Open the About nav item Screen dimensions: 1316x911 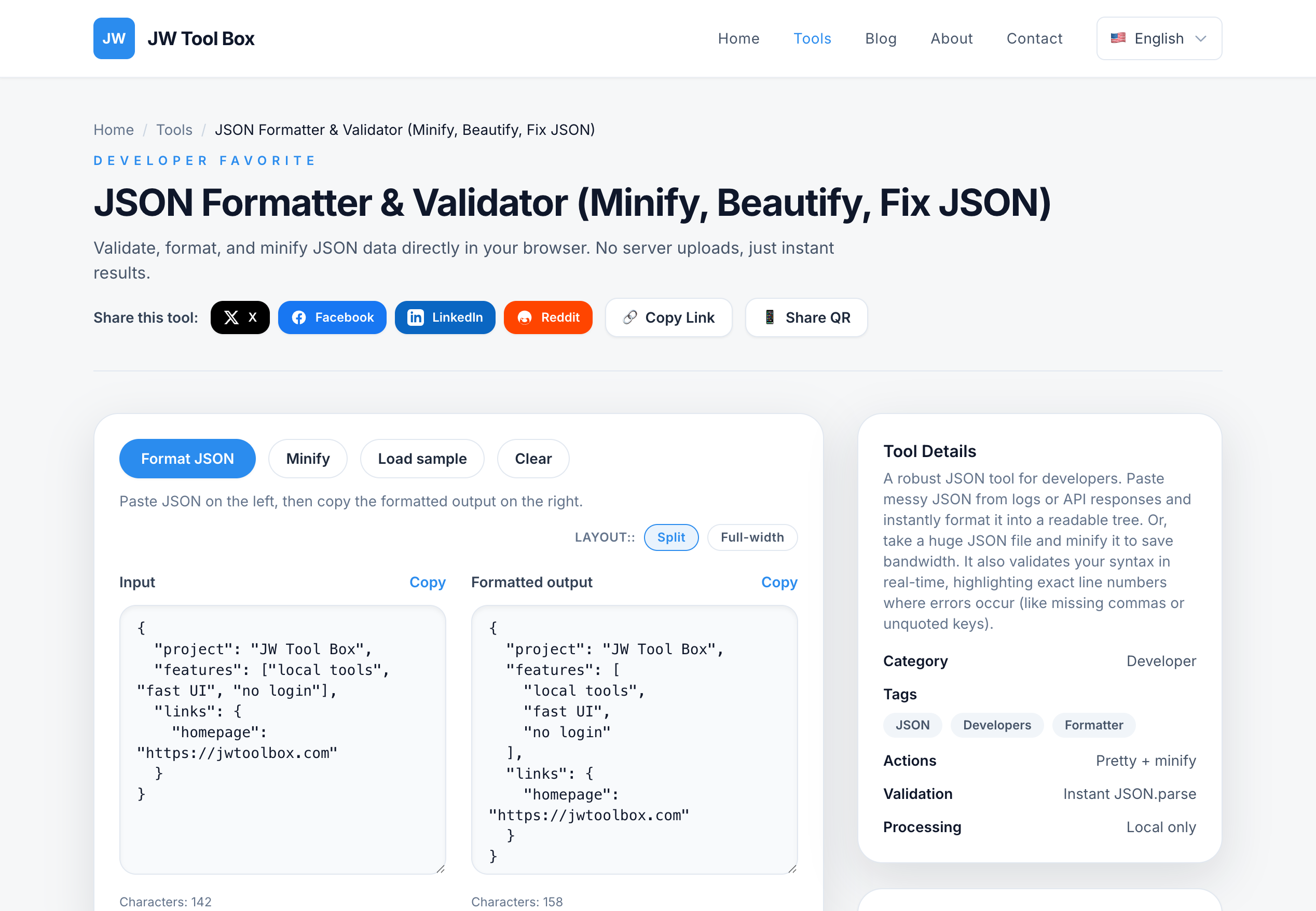point(951,38)
